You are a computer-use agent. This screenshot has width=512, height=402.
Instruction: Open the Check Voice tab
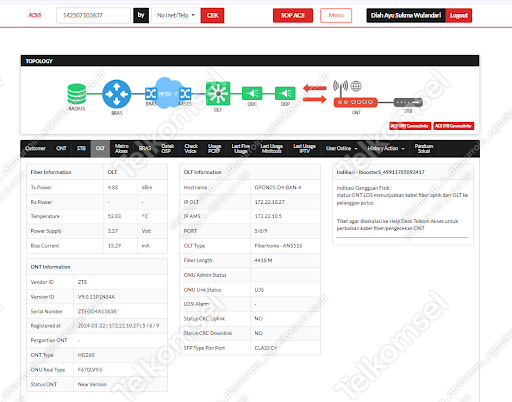[191, 148]
